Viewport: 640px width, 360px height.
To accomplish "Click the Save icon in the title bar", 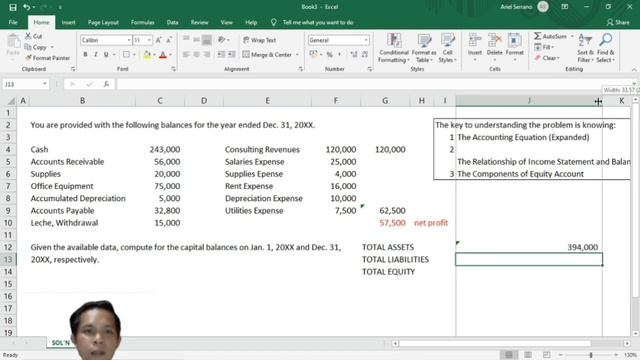I will [13, 7].
